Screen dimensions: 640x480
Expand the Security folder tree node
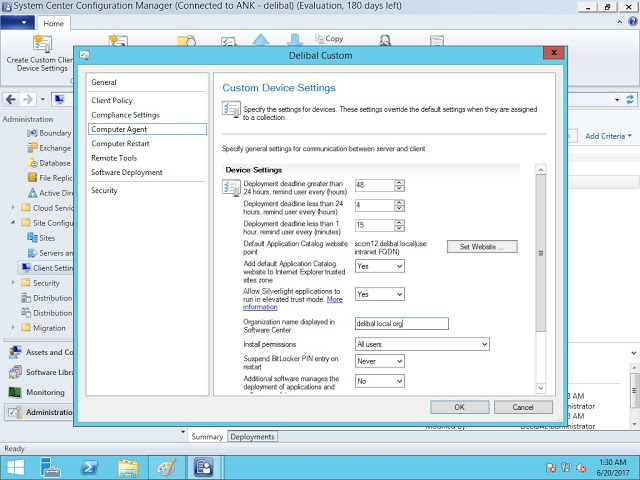tap(13, 283)
